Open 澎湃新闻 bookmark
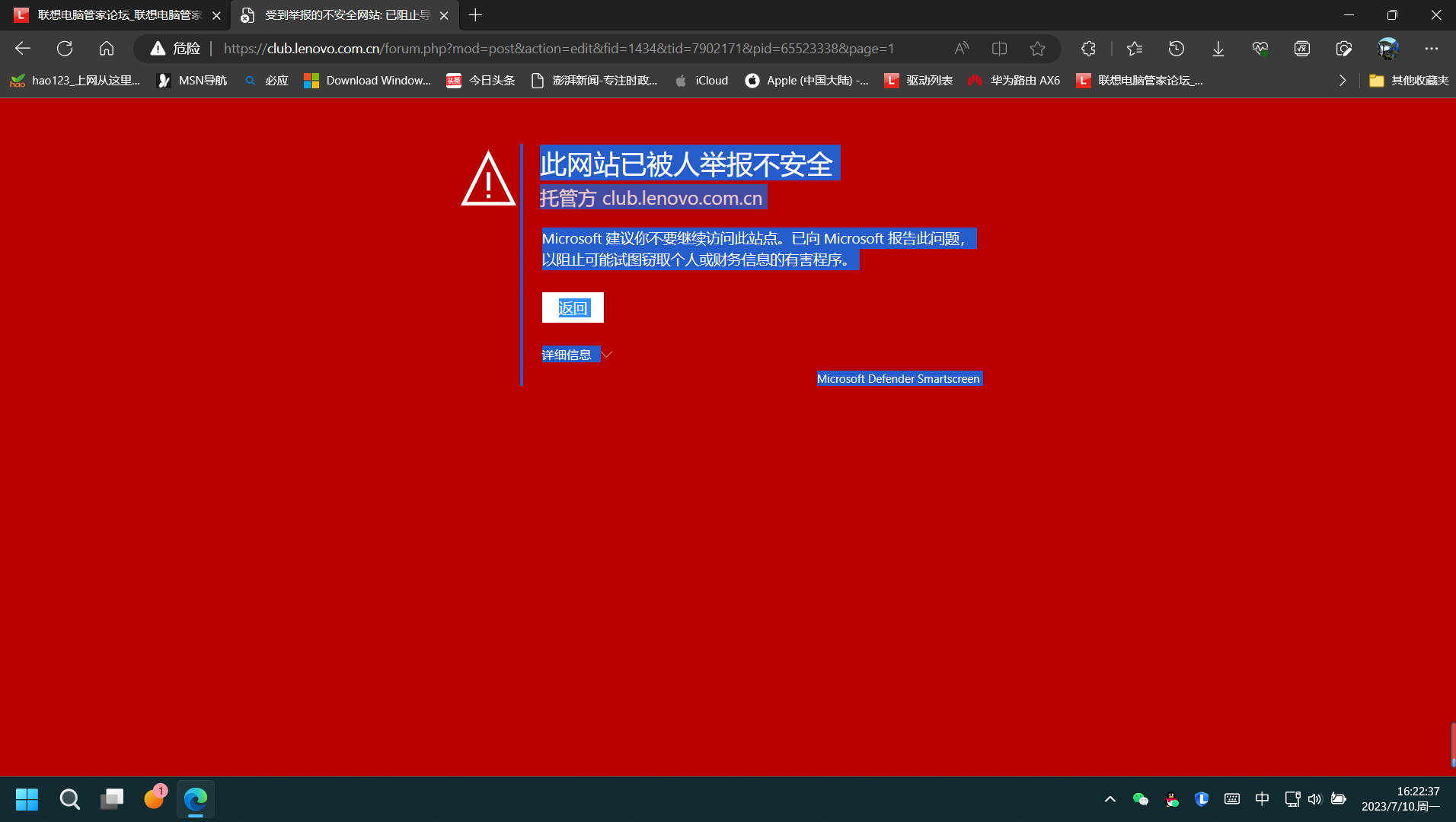Viewport: 1456px width, 822px height. point(594,81)
